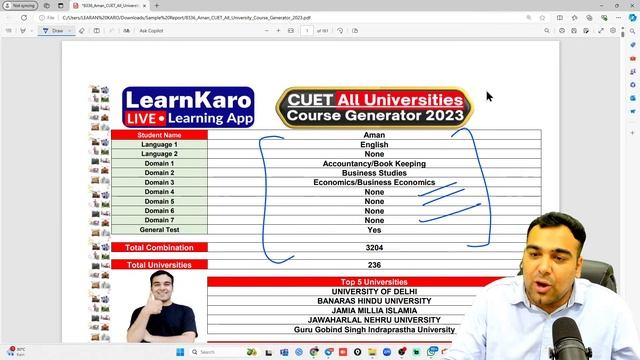Open the Outlook icon in sidebar
The width and height of the screenshot is (640, 360).
(x=633, y=98)
